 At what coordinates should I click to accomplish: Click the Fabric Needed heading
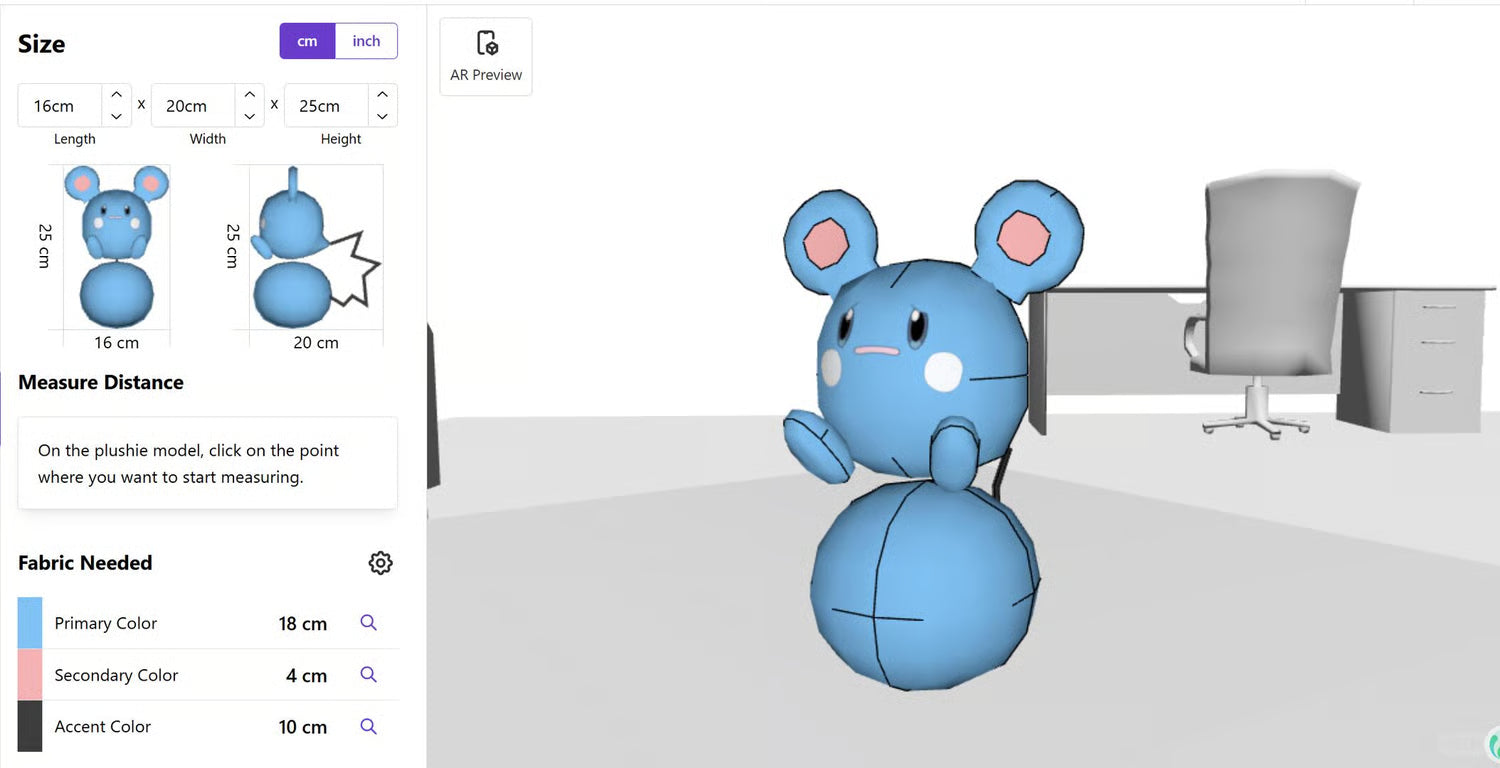(85, 563)
